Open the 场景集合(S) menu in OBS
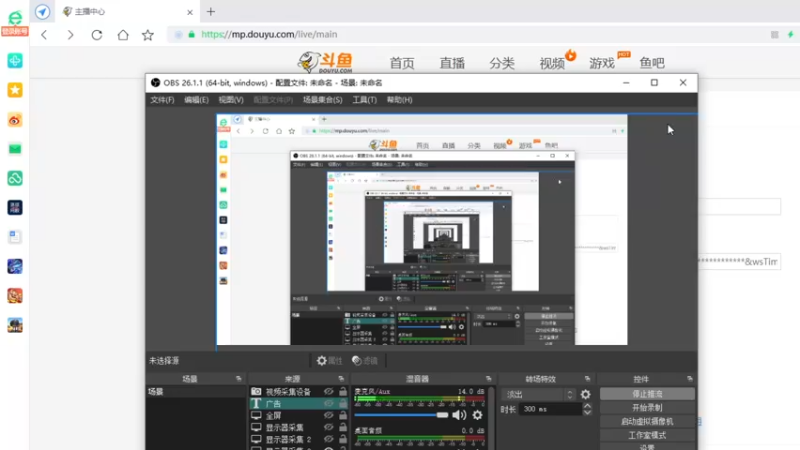Image resolution: width=800 pixels, height=450 pixels. [322, 100]
